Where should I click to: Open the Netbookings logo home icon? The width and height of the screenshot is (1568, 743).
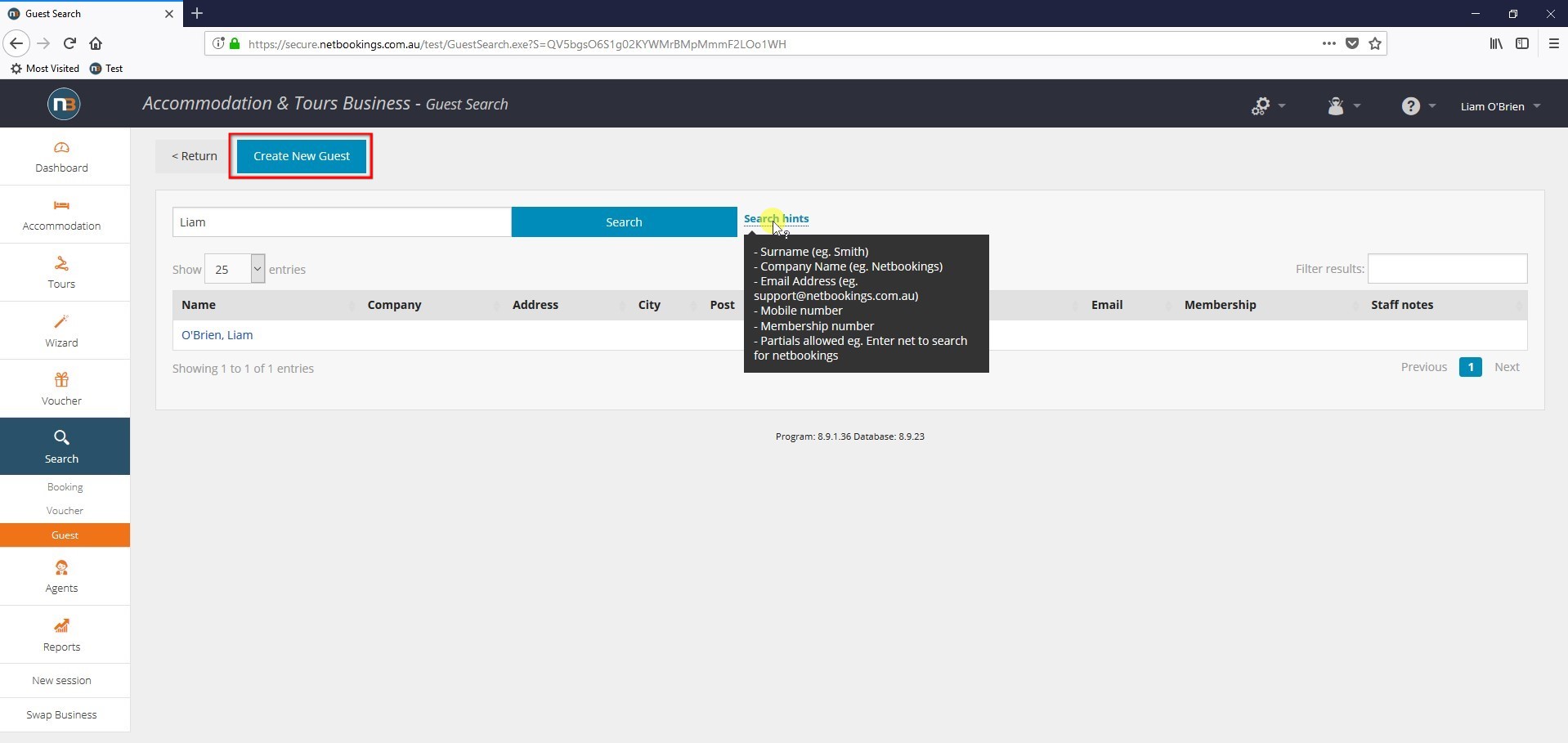64,104
